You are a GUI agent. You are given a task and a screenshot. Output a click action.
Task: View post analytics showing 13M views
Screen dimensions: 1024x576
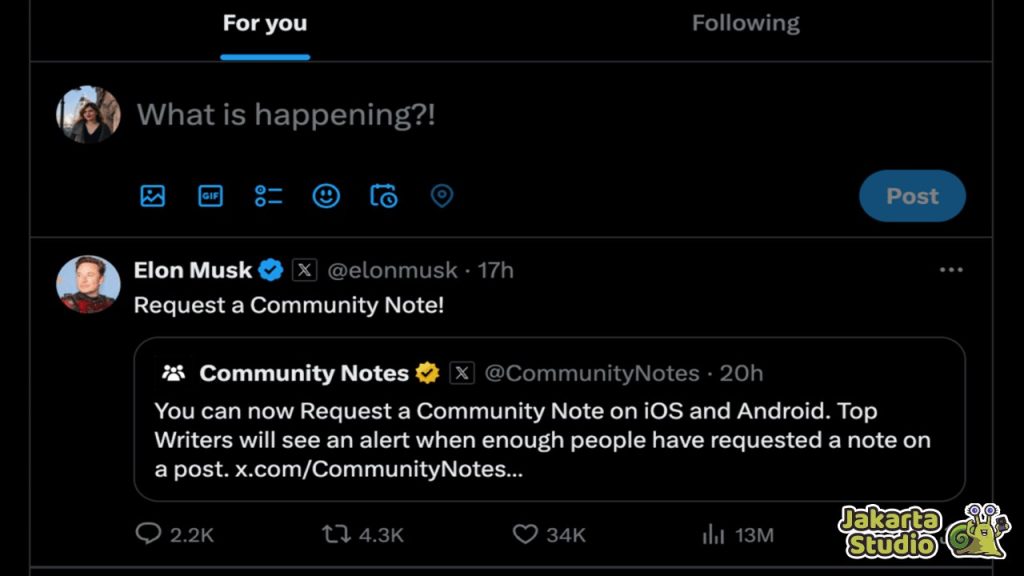[x=713, y=534]
